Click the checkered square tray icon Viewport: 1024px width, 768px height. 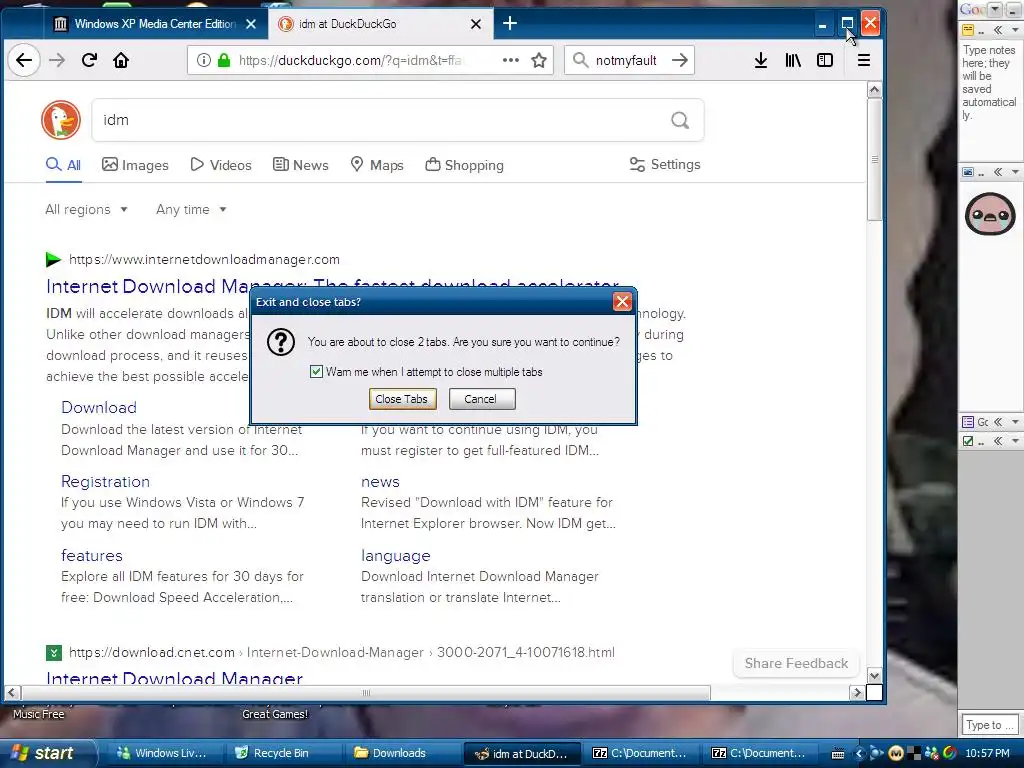click(x=914, y=754)
